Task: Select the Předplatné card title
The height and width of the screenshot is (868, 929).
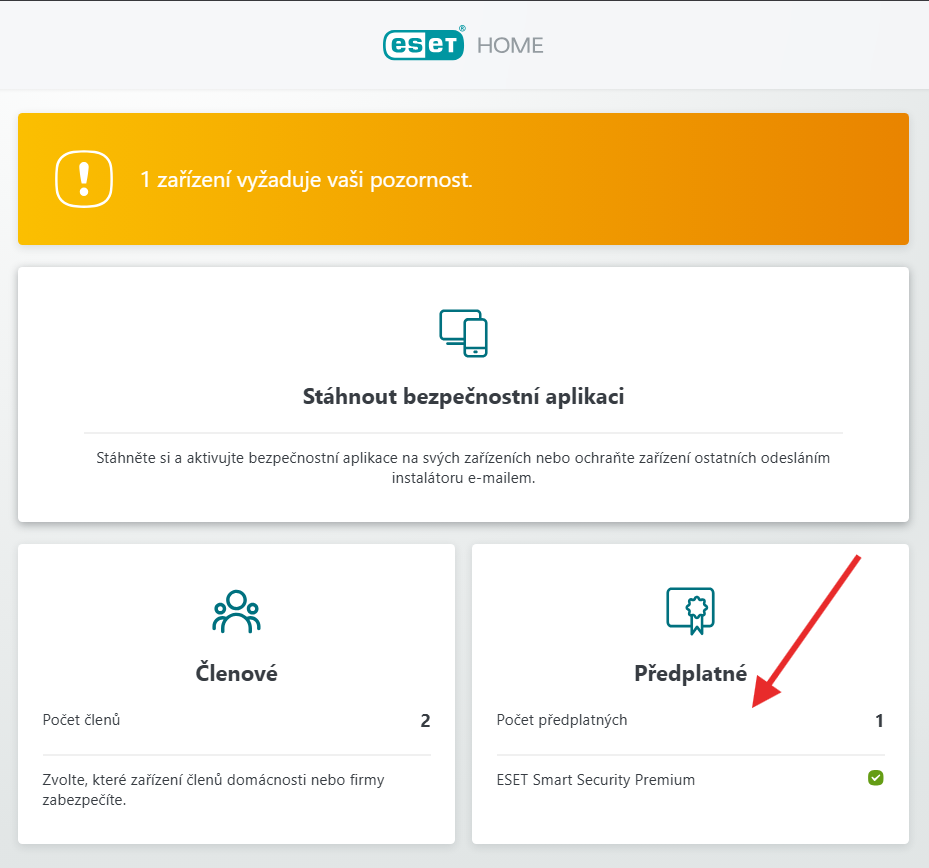Action: pos(690,673)
